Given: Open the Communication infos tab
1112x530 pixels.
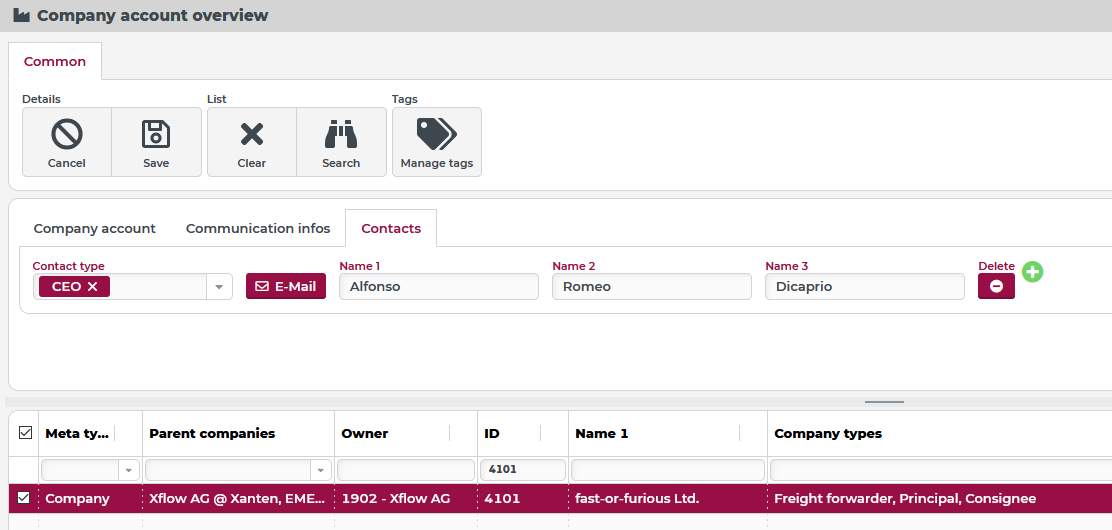Looking at the screenshot, I should click(258, 228).
